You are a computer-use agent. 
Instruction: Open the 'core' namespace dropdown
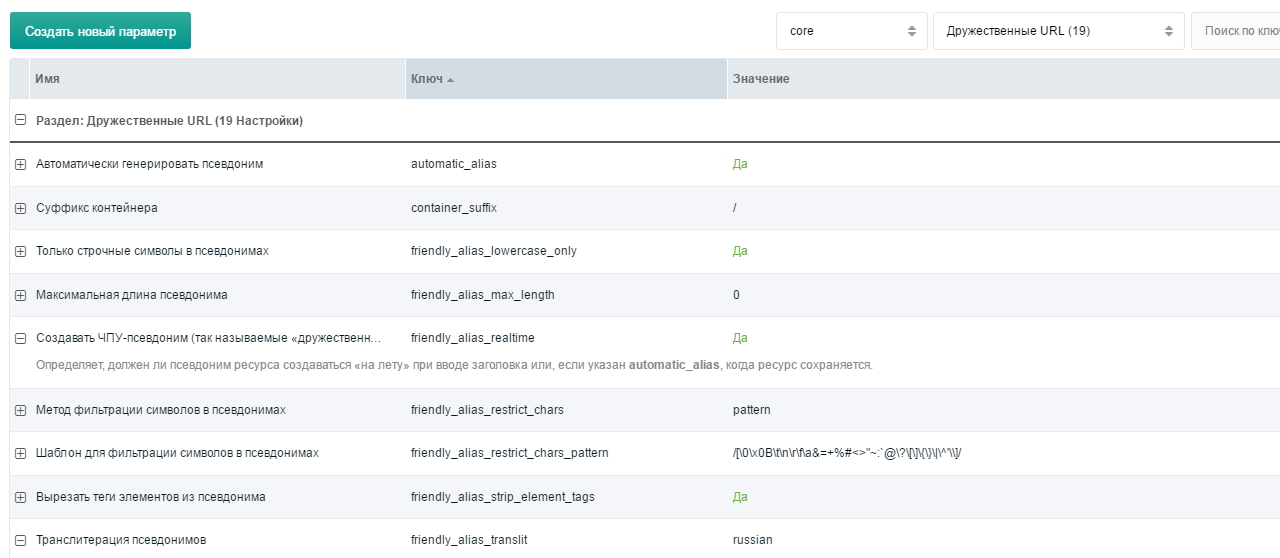coord(852,31)
